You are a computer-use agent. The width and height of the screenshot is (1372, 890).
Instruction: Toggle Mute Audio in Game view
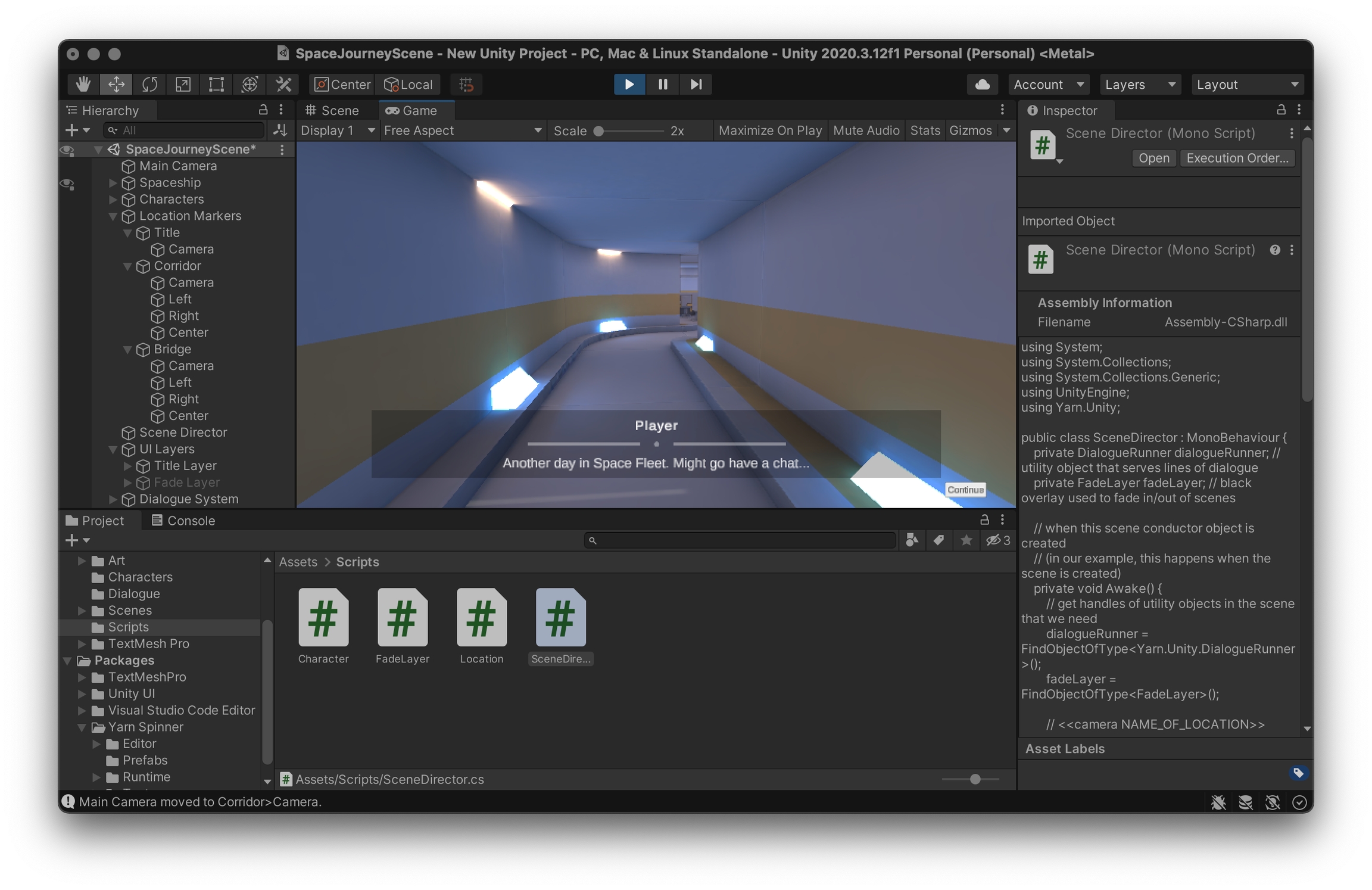(866, 130)
